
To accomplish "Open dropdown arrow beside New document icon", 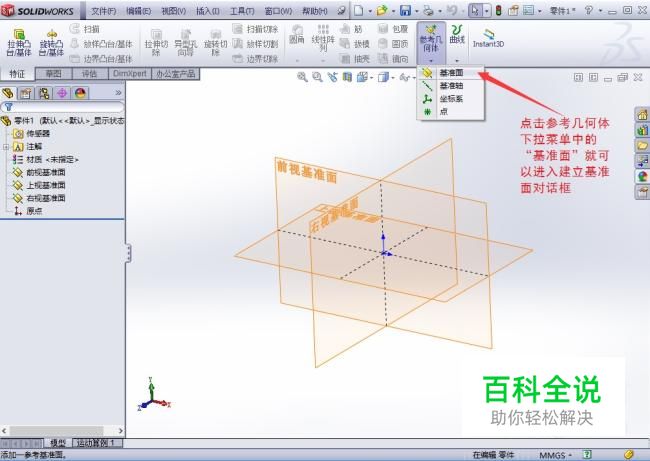I will pyautogui.click(x=370, y=11).
